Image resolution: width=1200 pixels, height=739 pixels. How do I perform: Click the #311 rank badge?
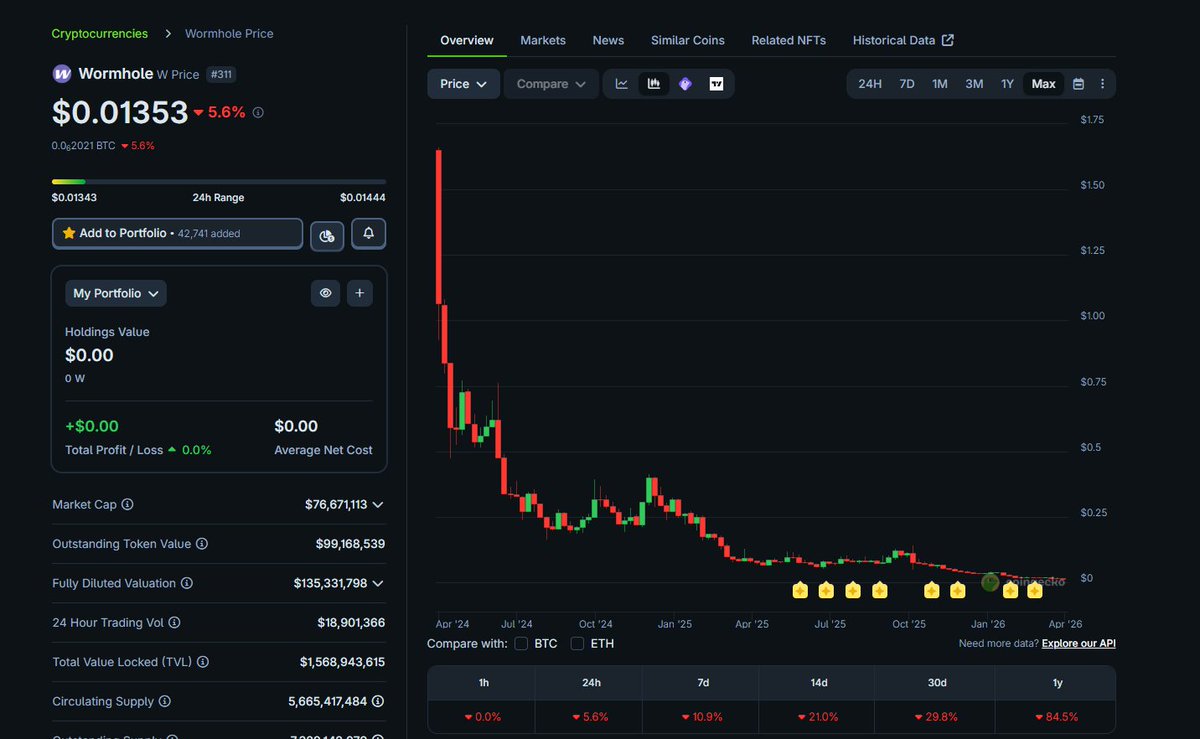pos(221,74)
